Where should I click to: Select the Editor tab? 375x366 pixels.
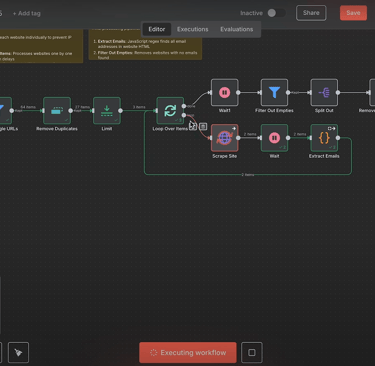coord(157,29)
